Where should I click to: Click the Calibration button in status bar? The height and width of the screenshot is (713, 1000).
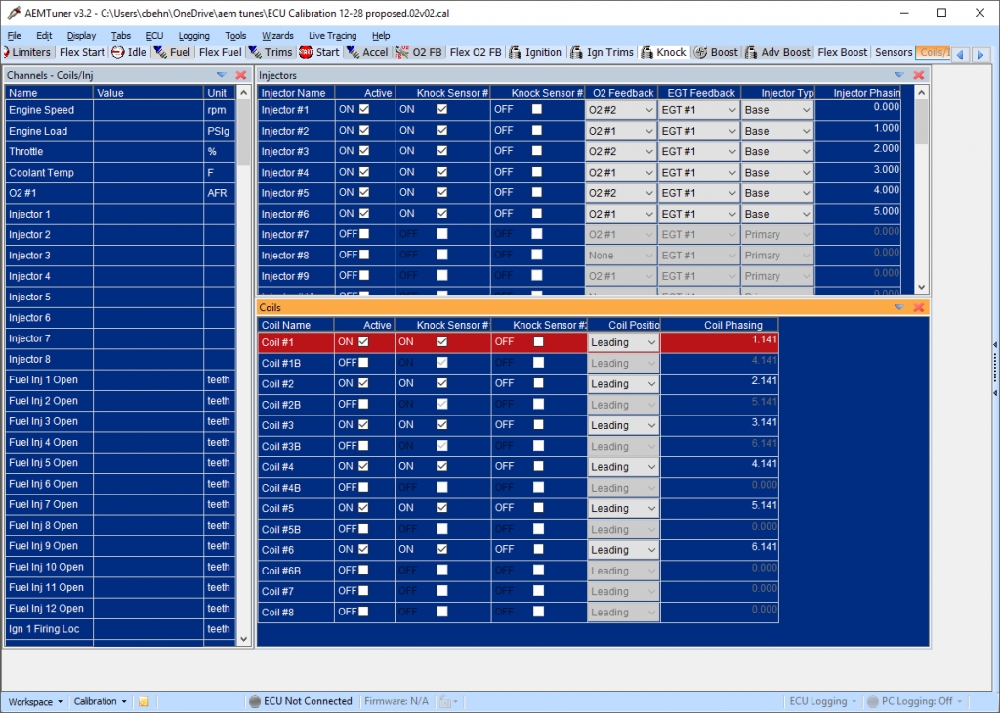tap(100, 702)
